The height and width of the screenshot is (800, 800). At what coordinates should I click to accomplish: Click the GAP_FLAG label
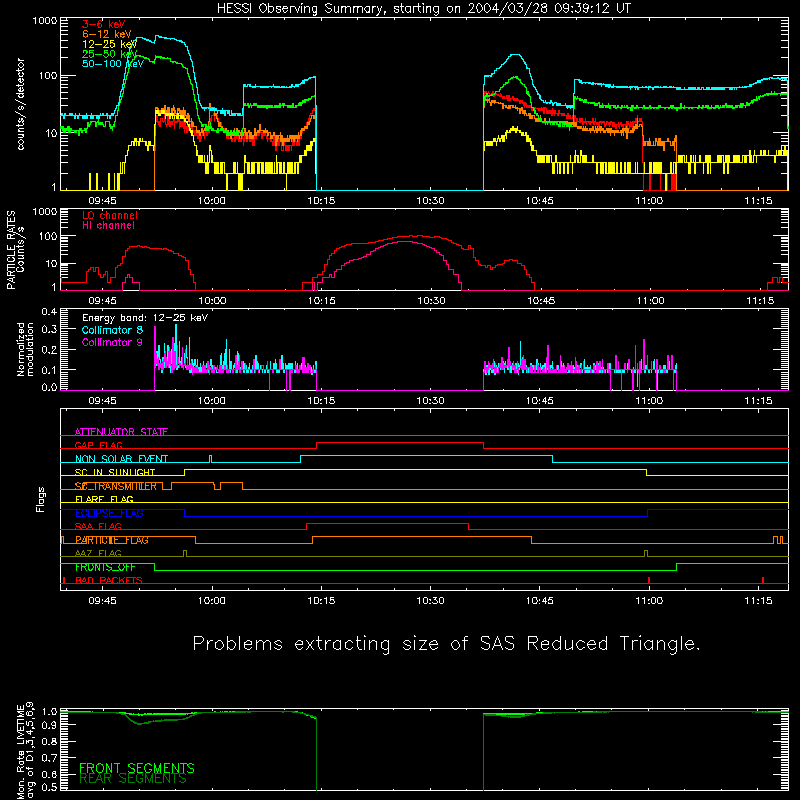click(x=98, y=445)
